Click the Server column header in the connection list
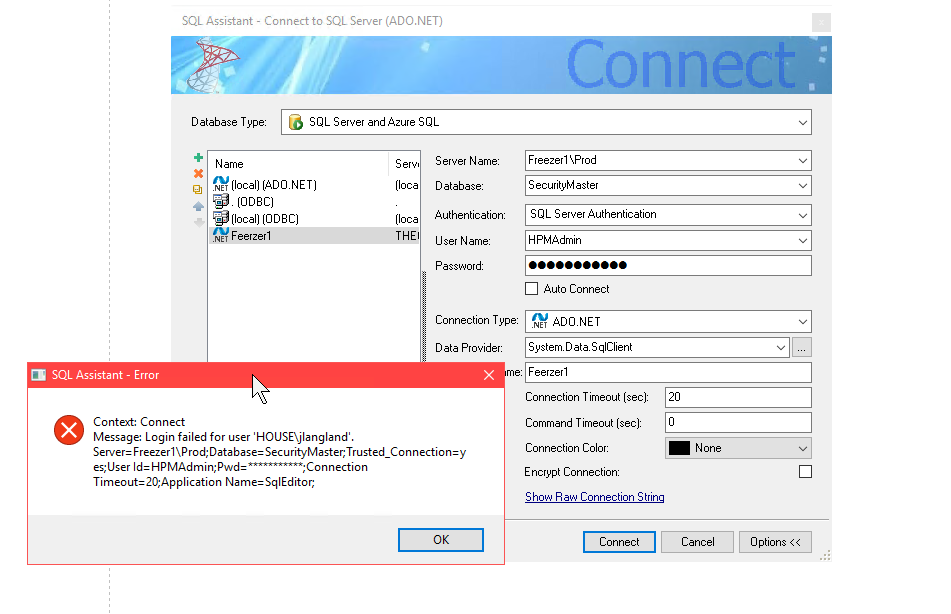The image size is (951, 614). [405, 164]
